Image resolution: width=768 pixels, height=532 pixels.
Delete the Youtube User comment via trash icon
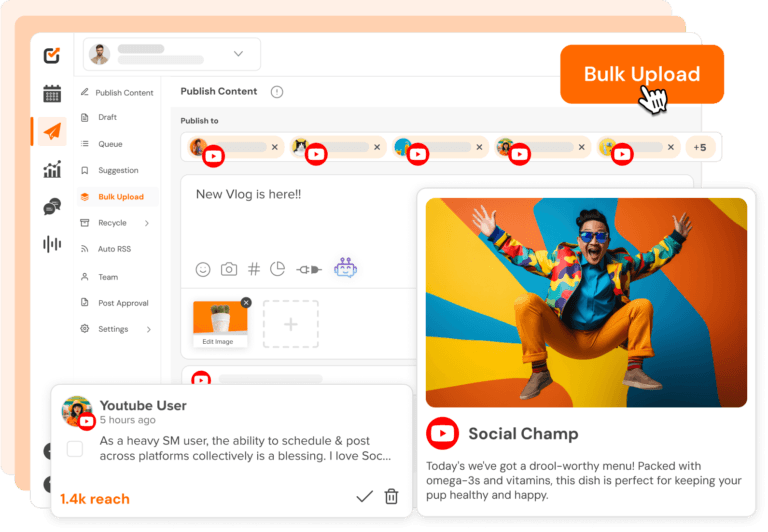coord(391,497)
